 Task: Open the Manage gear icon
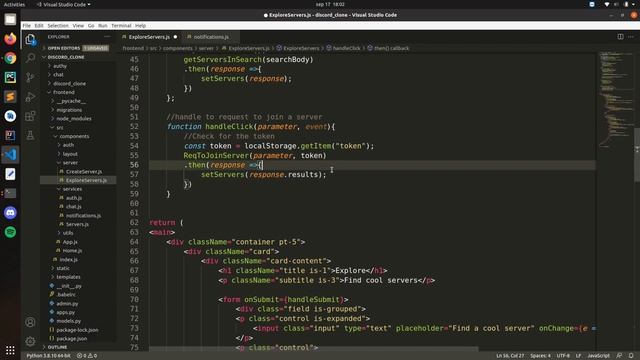(x=31, y=341)
